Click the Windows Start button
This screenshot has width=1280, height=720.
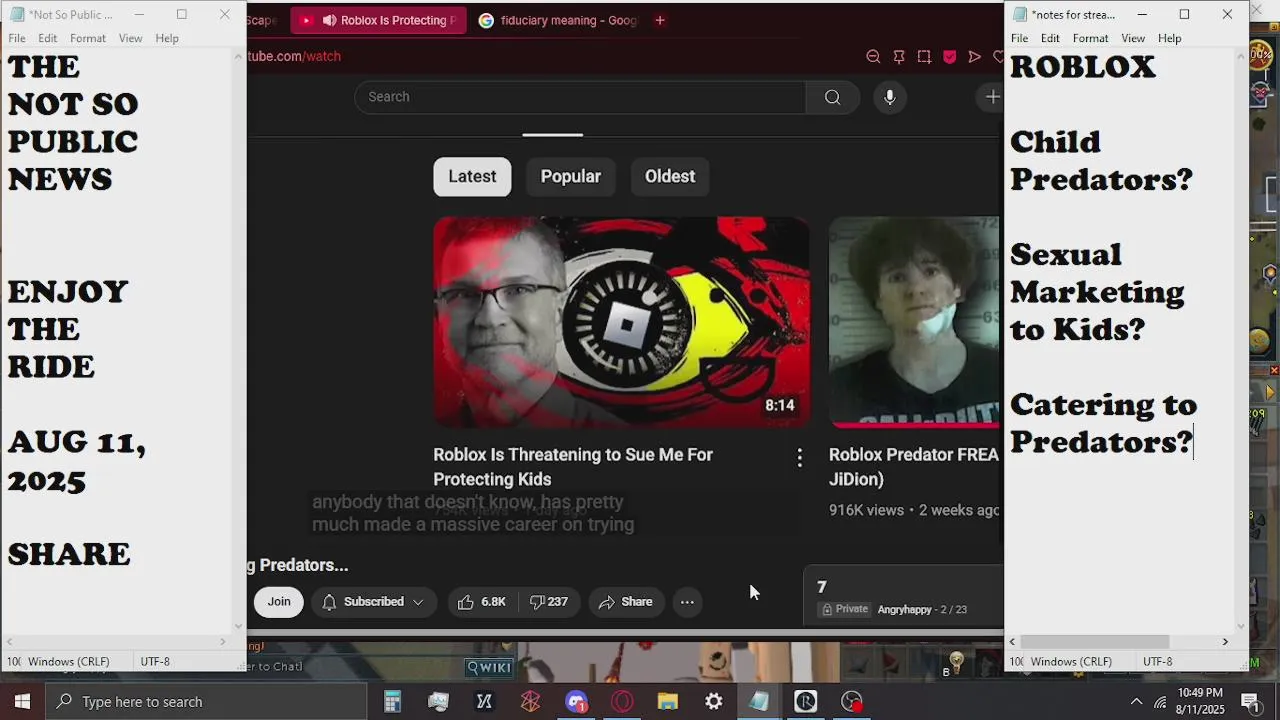click(x=22, y=702)
